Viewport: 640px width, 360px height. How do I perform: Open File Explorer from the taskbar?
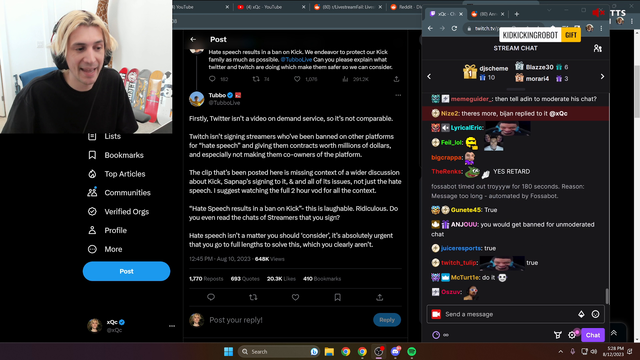[x=329, y=351]
